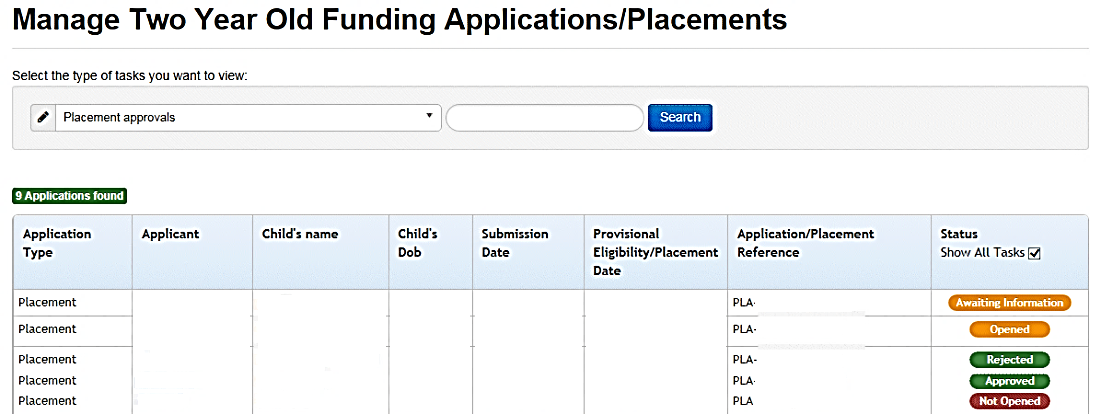Click the Child's name column header

(300, 234)
